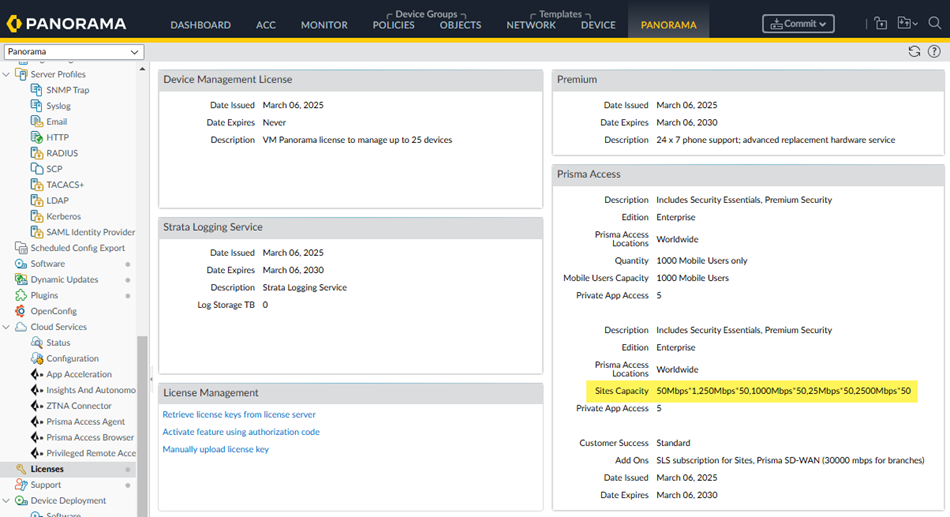Click the search magnifier icon
The image size is (950, 517).
934,23
